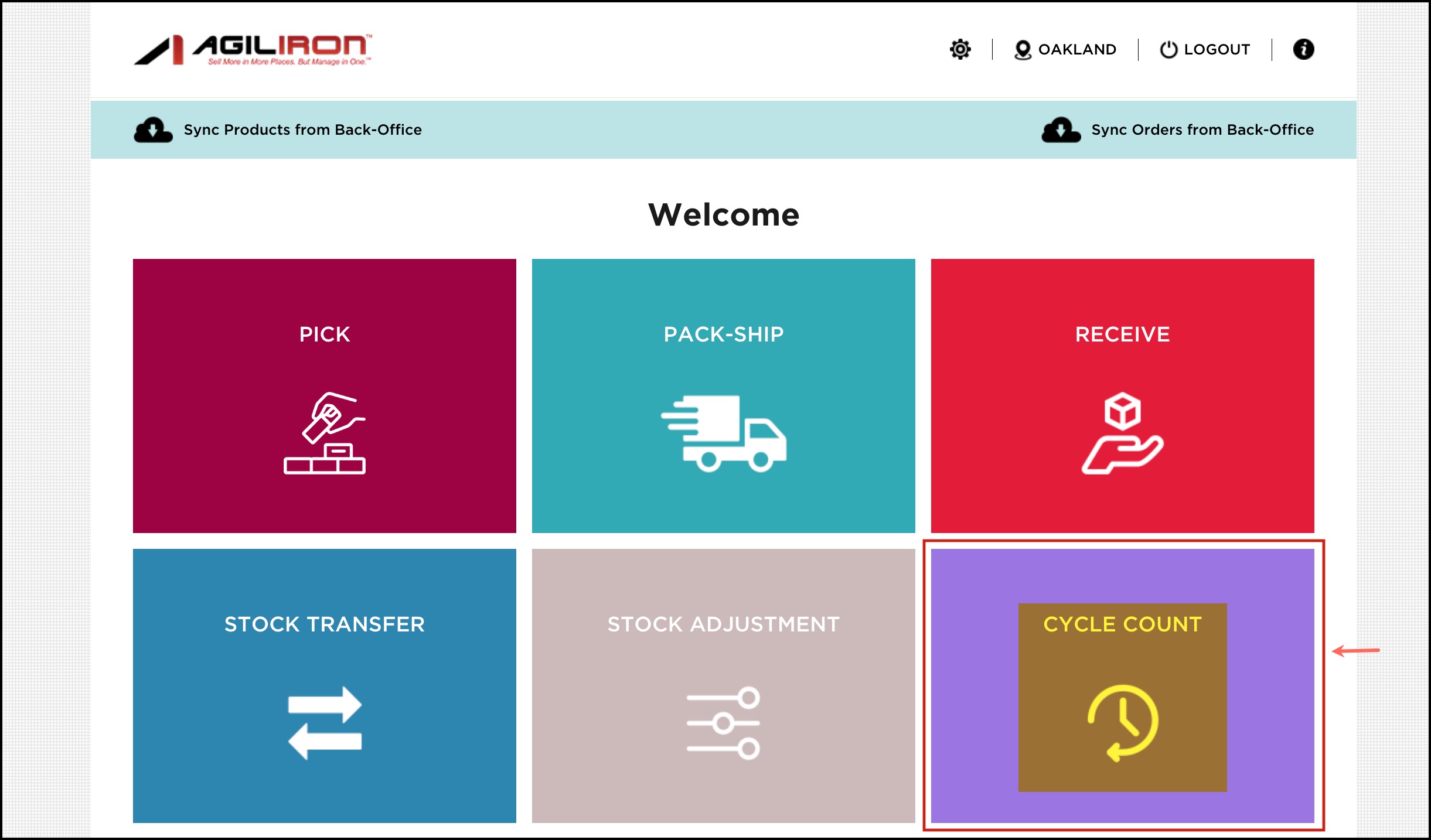Click the hand picking item icon
This screenshot has width=1431, height=840.
click(x=325, y=433)
